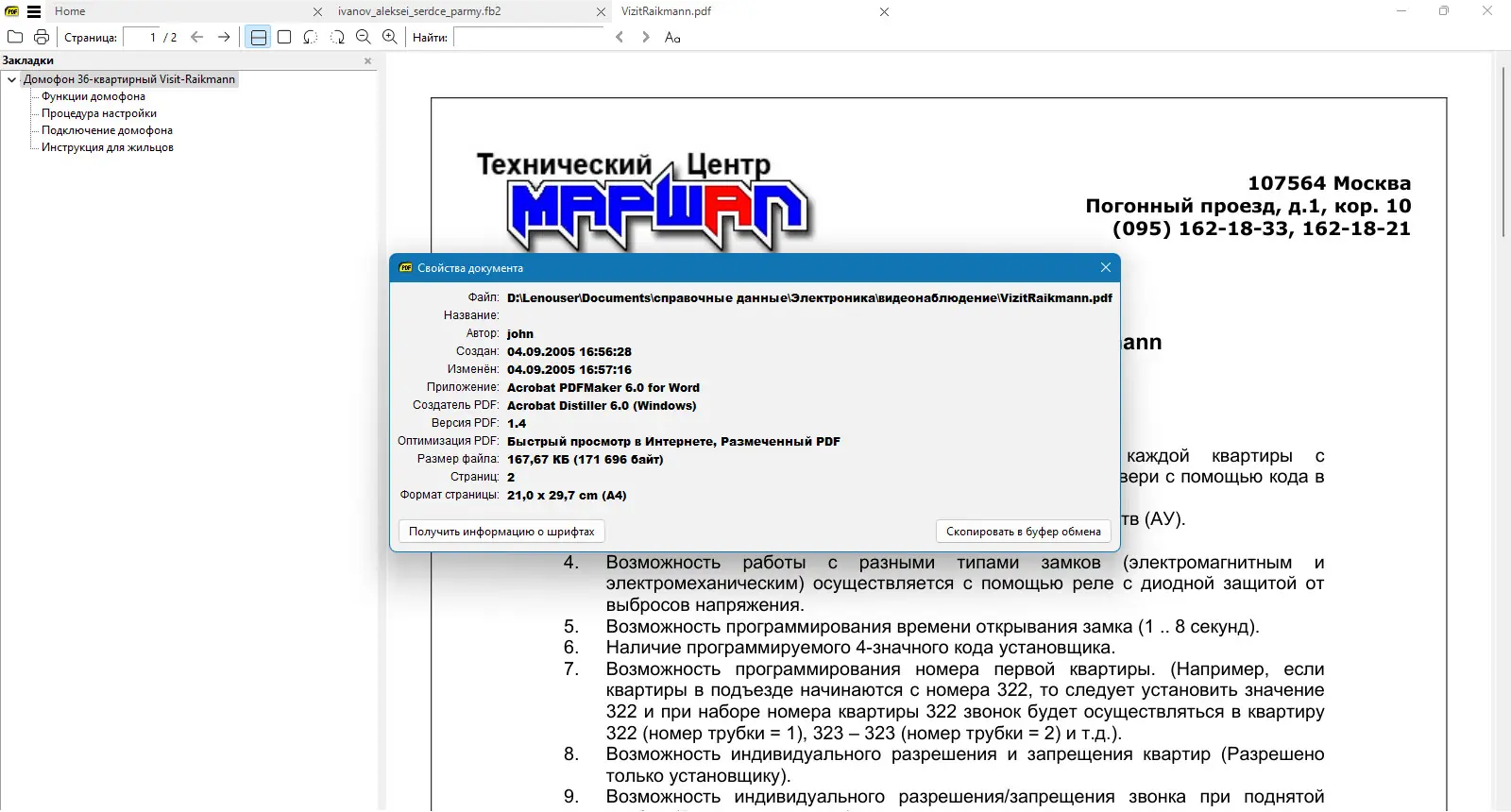
Task: Select the fit single page icon
Action: (284, 37)
